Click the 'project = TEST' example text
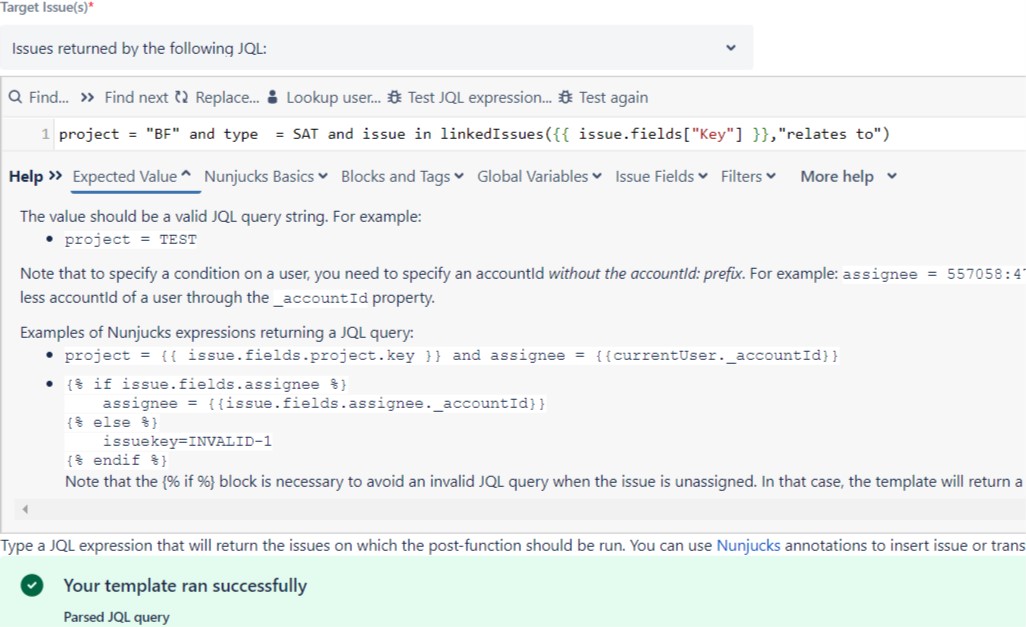 [130, 240]
